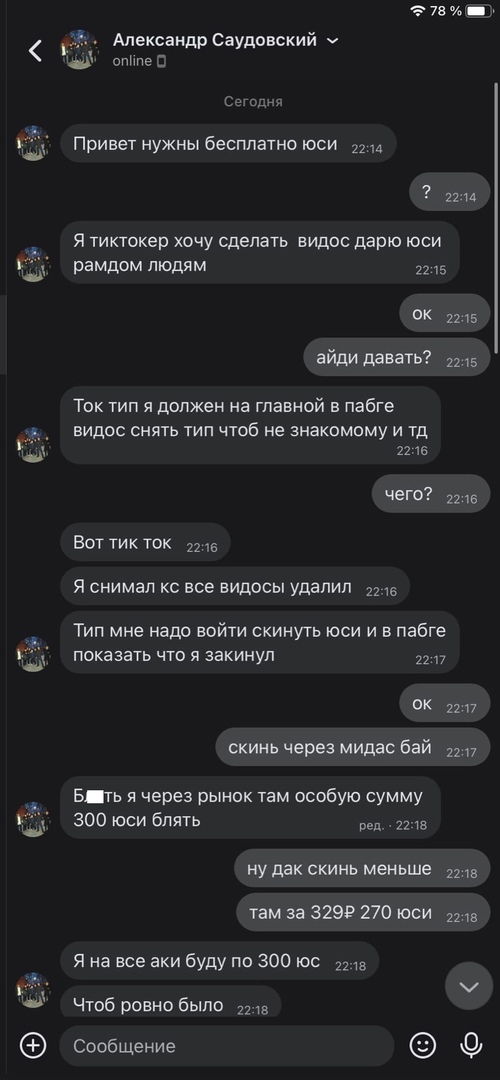Open the contact avatar in the header
The width and height of the screenshot is (500, 1080).
(x=79, y=50)
